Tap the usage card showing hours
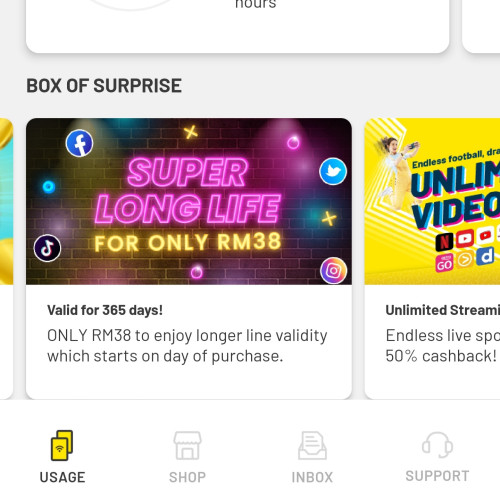 (x=238, y=26)
